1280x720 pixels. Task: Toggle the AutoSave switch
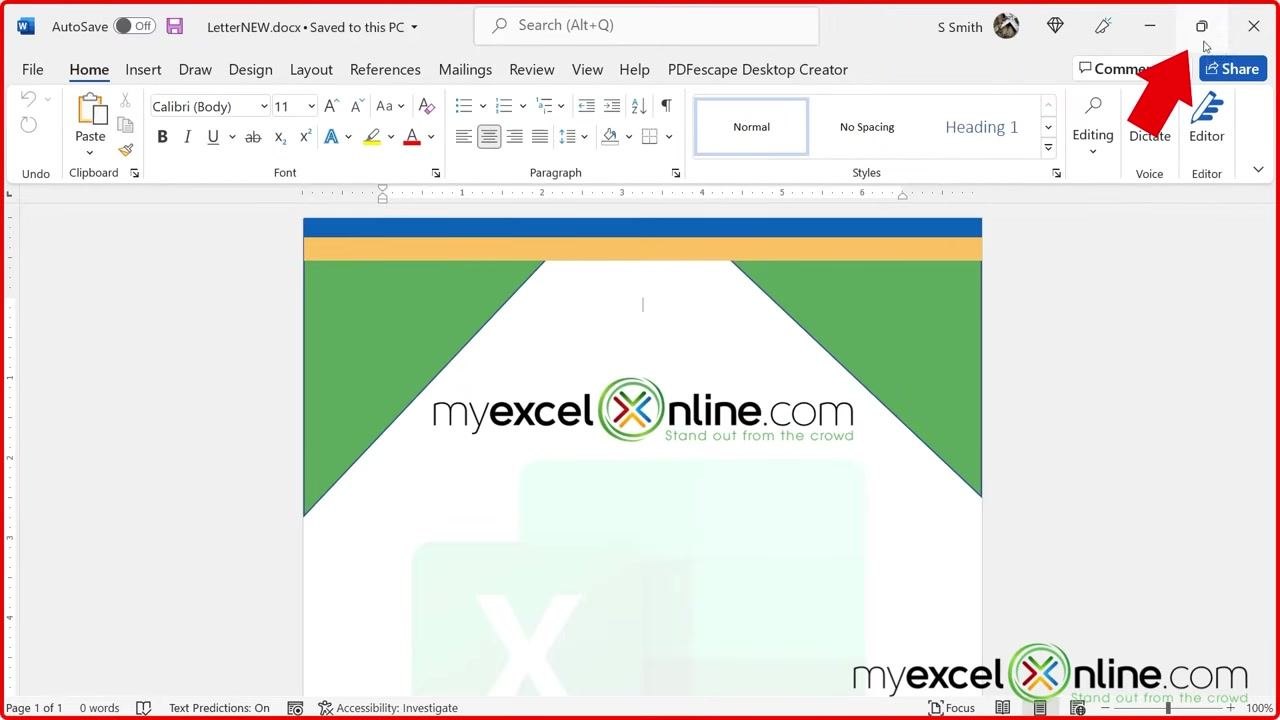135,26
